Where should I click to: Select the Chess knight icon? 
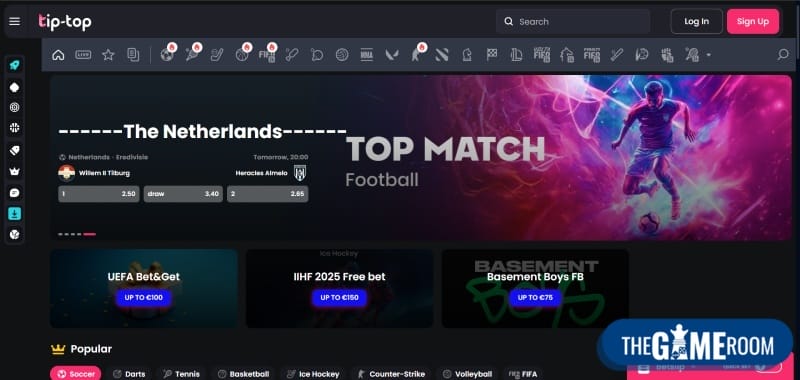tap(467, 55)
